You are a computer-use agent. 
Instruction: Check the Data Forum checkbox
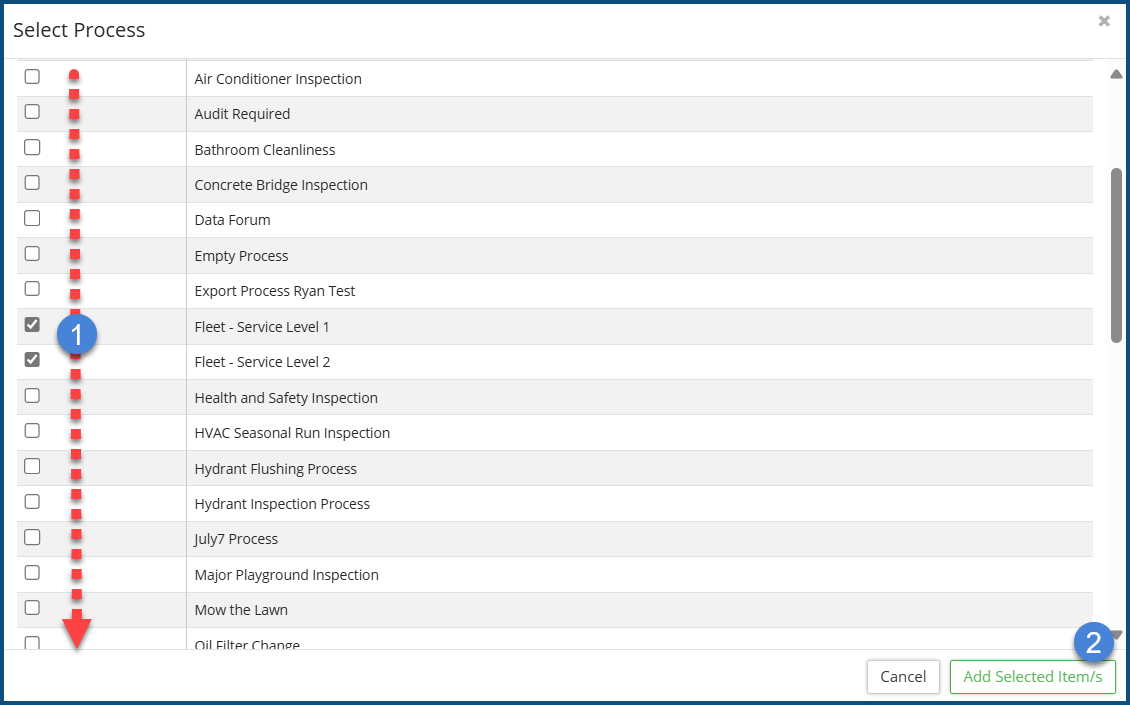(x=32, y=218)
